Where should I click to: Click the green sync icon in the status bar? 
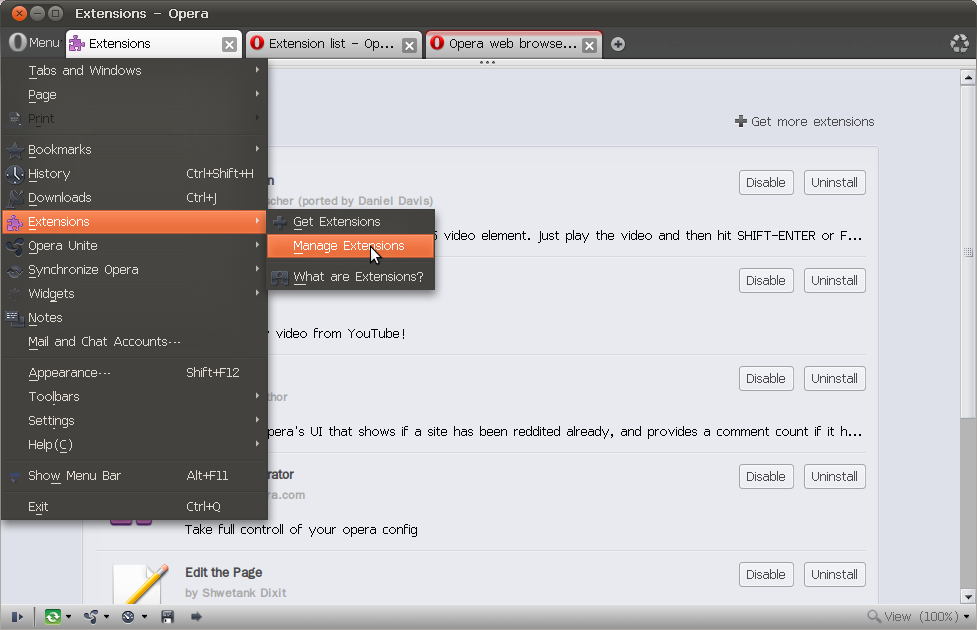click(53, 616)
